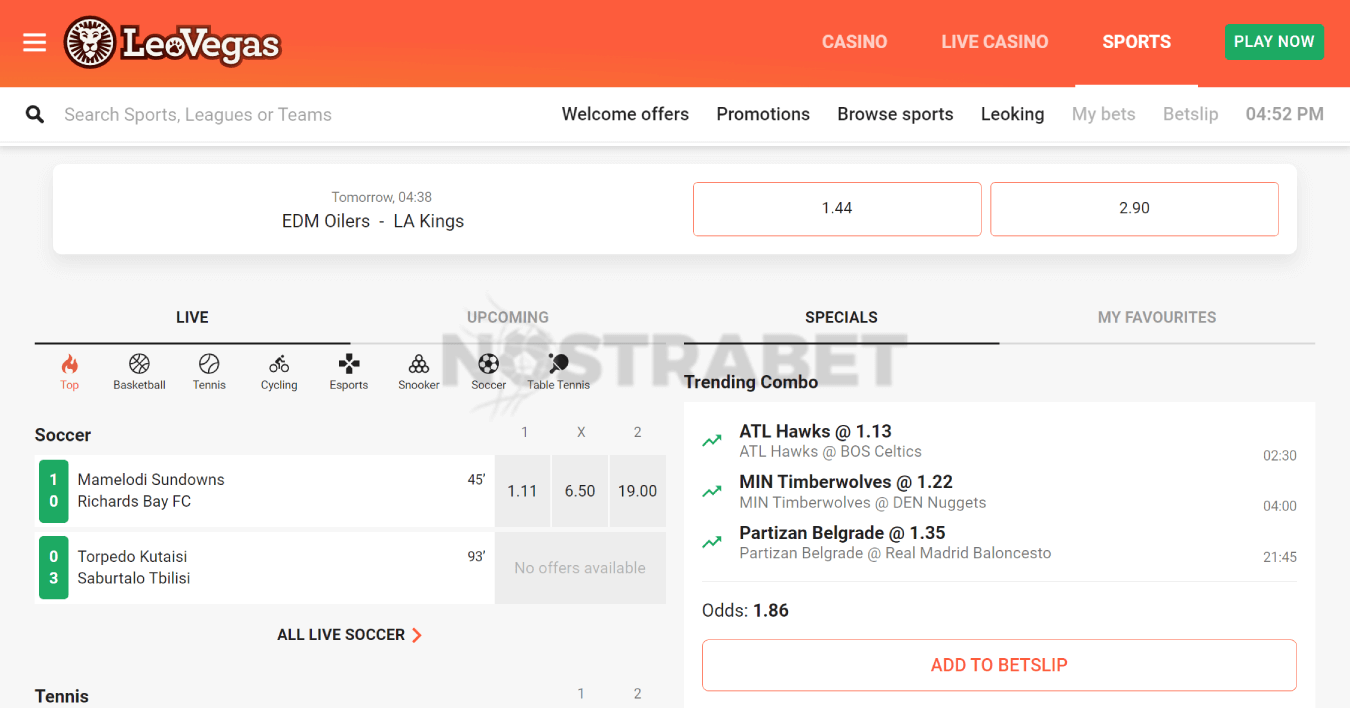Click the search sports input field
This screenshot has height=708, width=1350.
click(x=198, y=115)
